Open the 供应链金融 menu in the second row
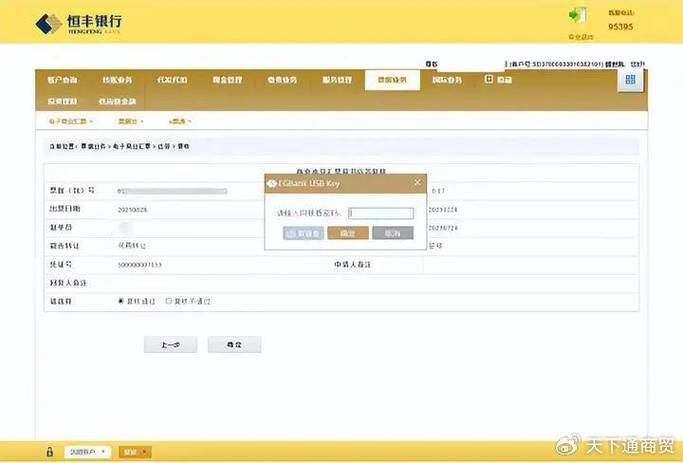683x463 pixels. tap(117, 101)
